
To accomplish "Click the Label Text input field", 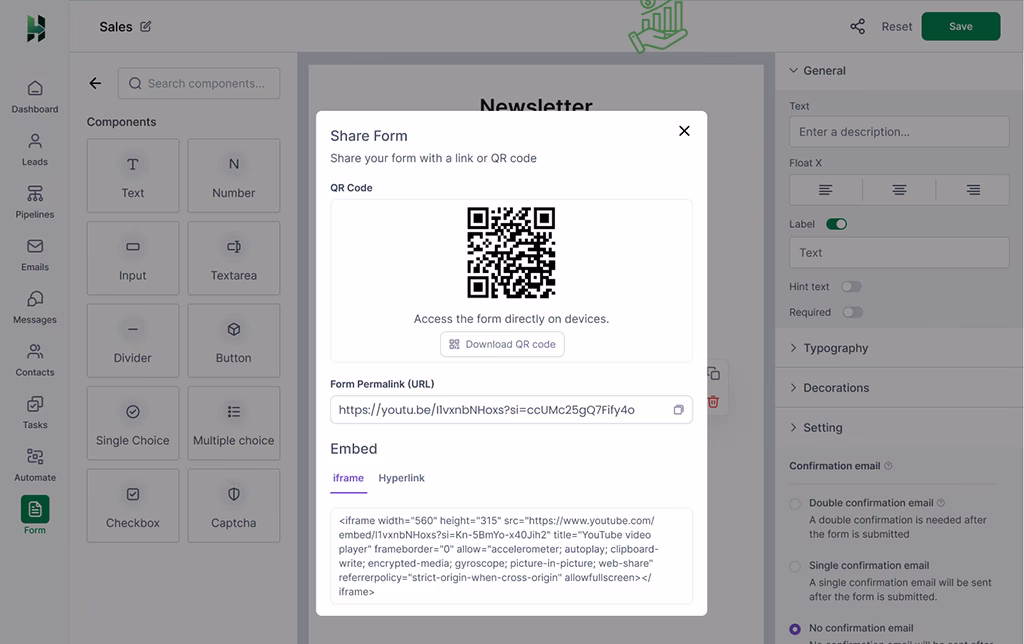I will tap(899, 253).
